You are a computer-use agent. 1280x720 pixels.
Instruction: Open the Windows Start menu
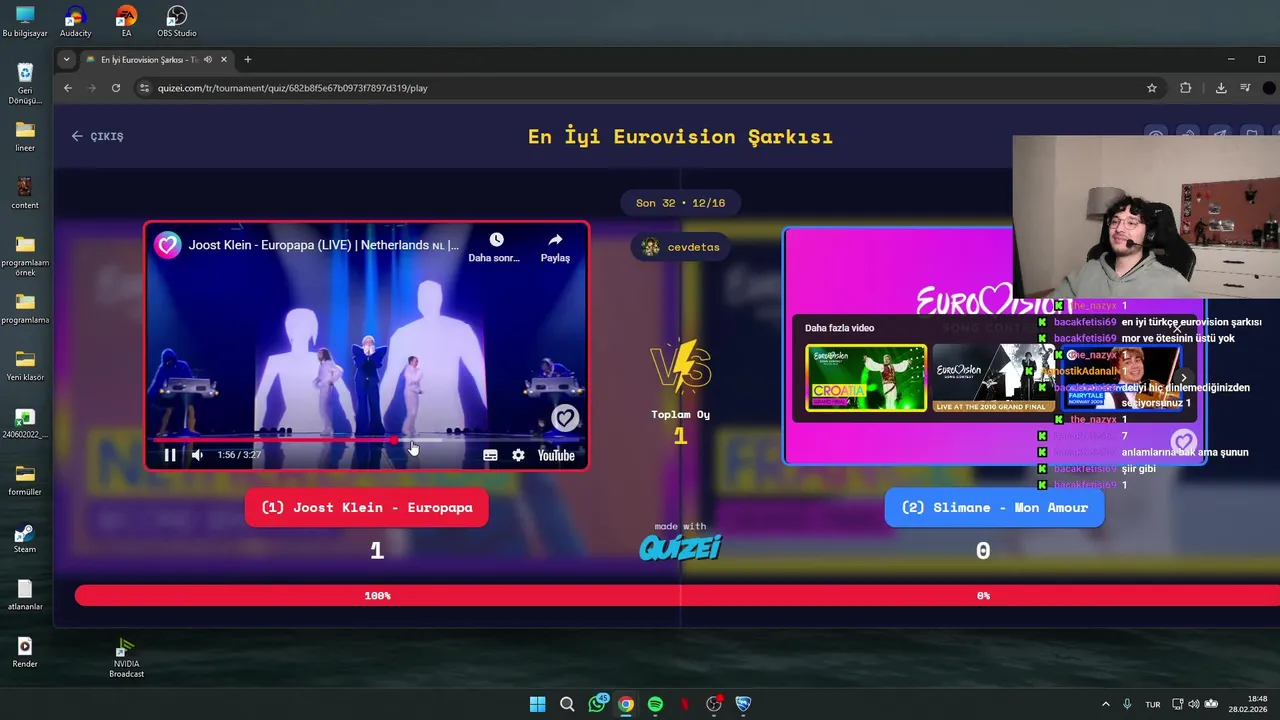pyautogui.click(x=537, y=704)
